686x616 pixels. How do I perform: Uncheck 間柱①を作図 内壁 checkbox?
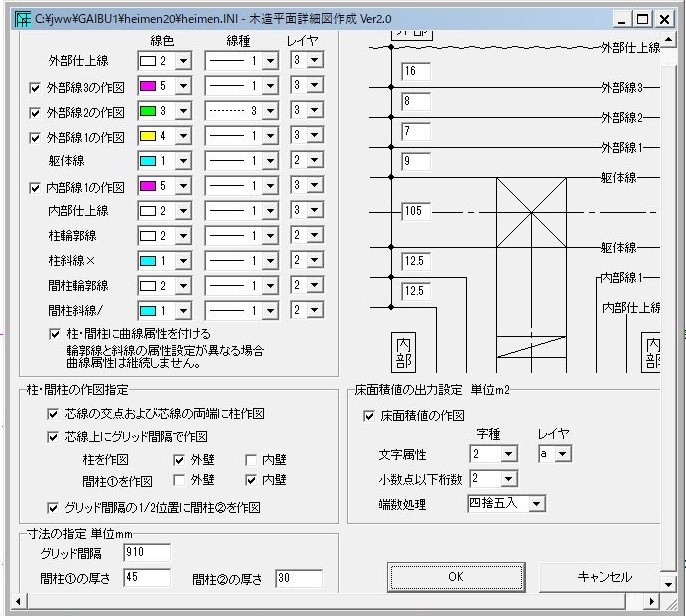pos(251,480)
